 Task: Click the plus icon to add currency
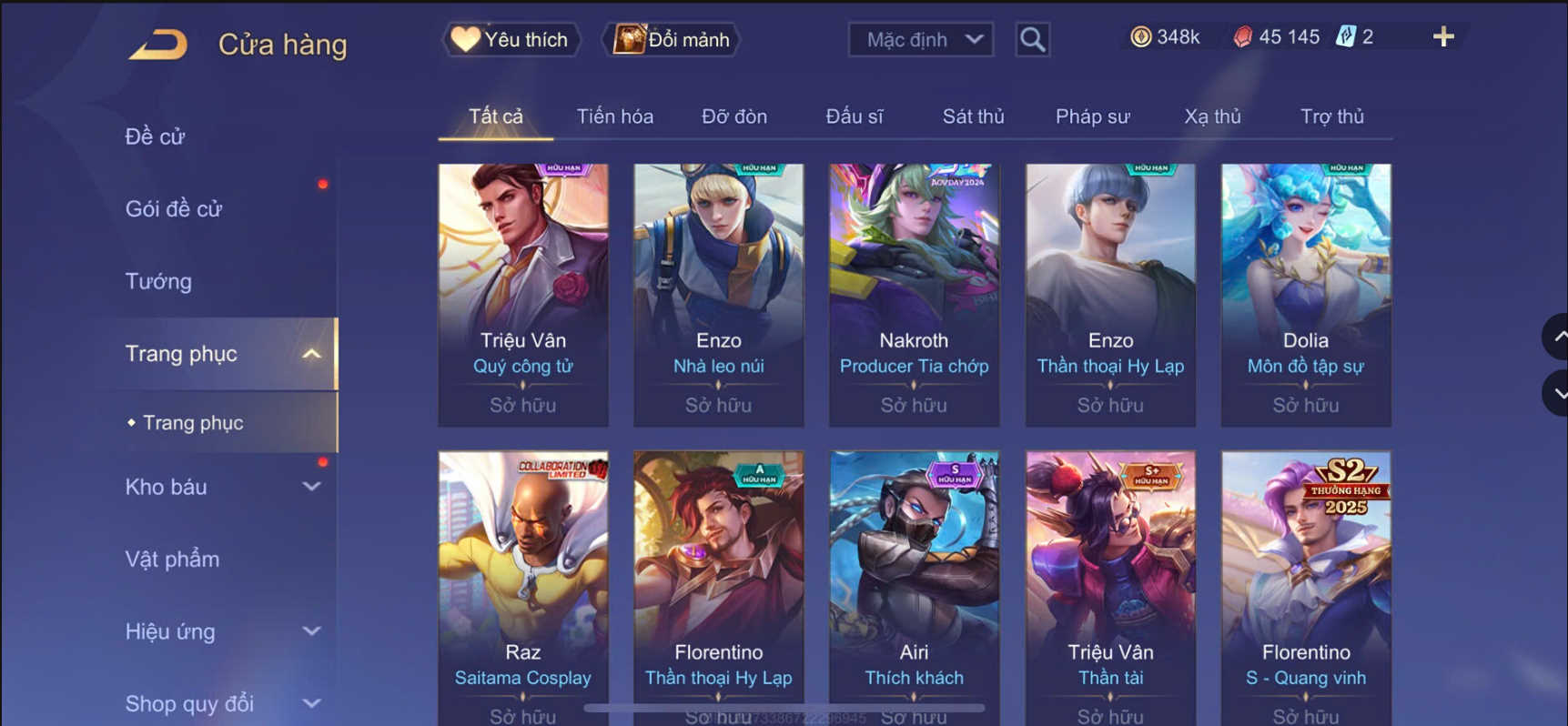pos(1443,36)
